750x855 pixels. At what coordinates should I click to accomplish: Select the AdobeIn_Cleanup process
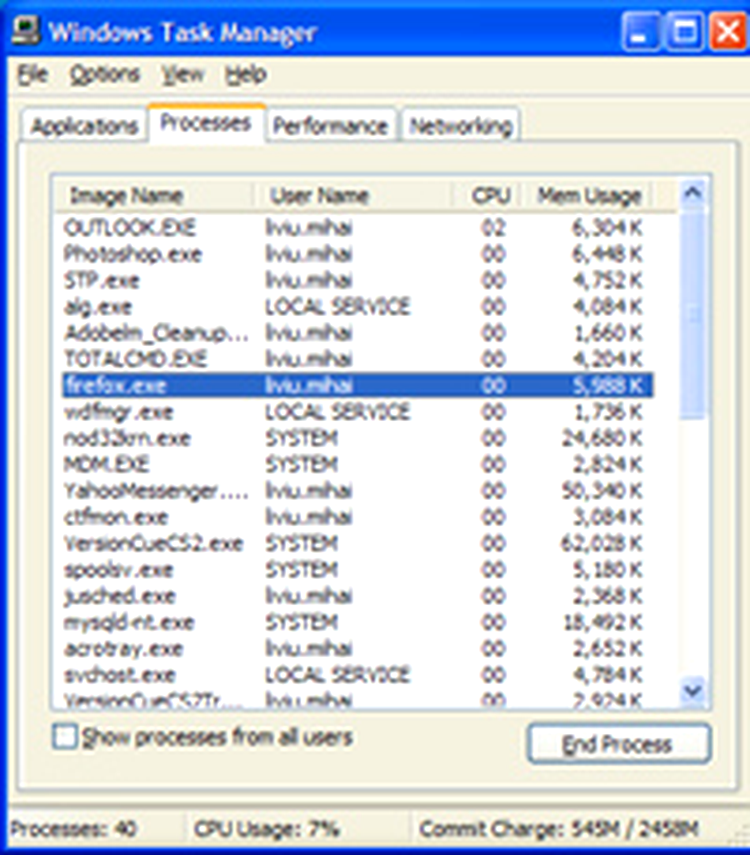[357, 333]
